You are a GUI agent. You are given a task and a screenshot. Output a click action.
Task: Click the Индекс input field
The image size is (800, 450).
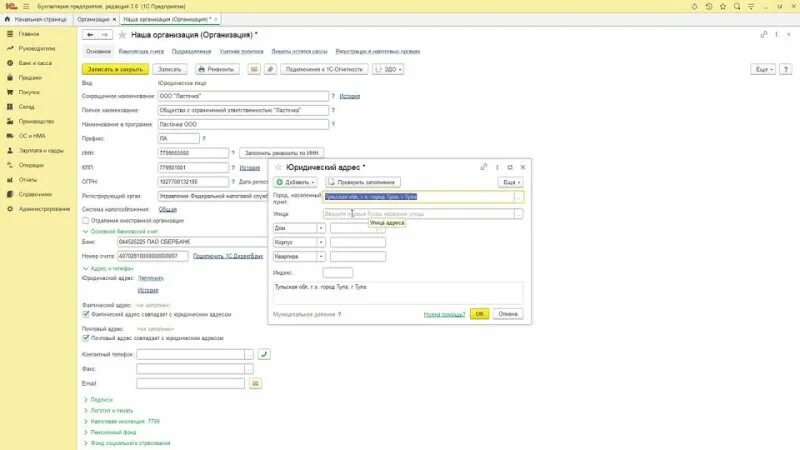(x=338, y=272)
